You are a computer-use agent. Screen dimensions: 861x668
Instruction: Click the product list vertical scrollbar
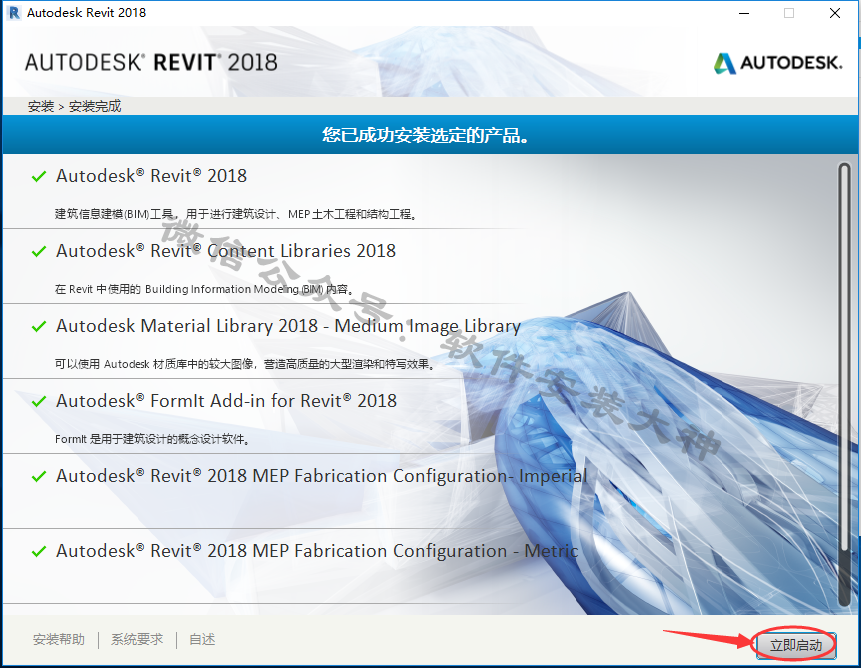[x=845, y=384]
